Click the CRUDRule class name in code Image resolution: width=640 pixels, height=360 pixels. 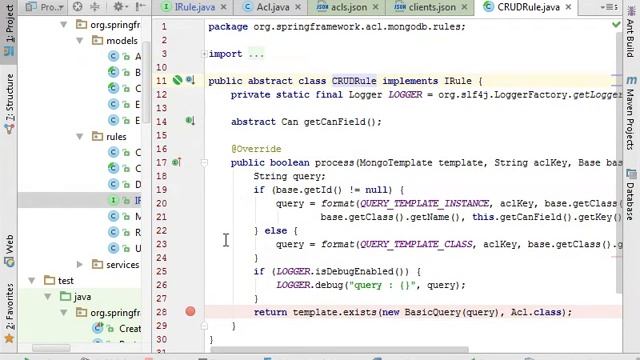[354, 81]
